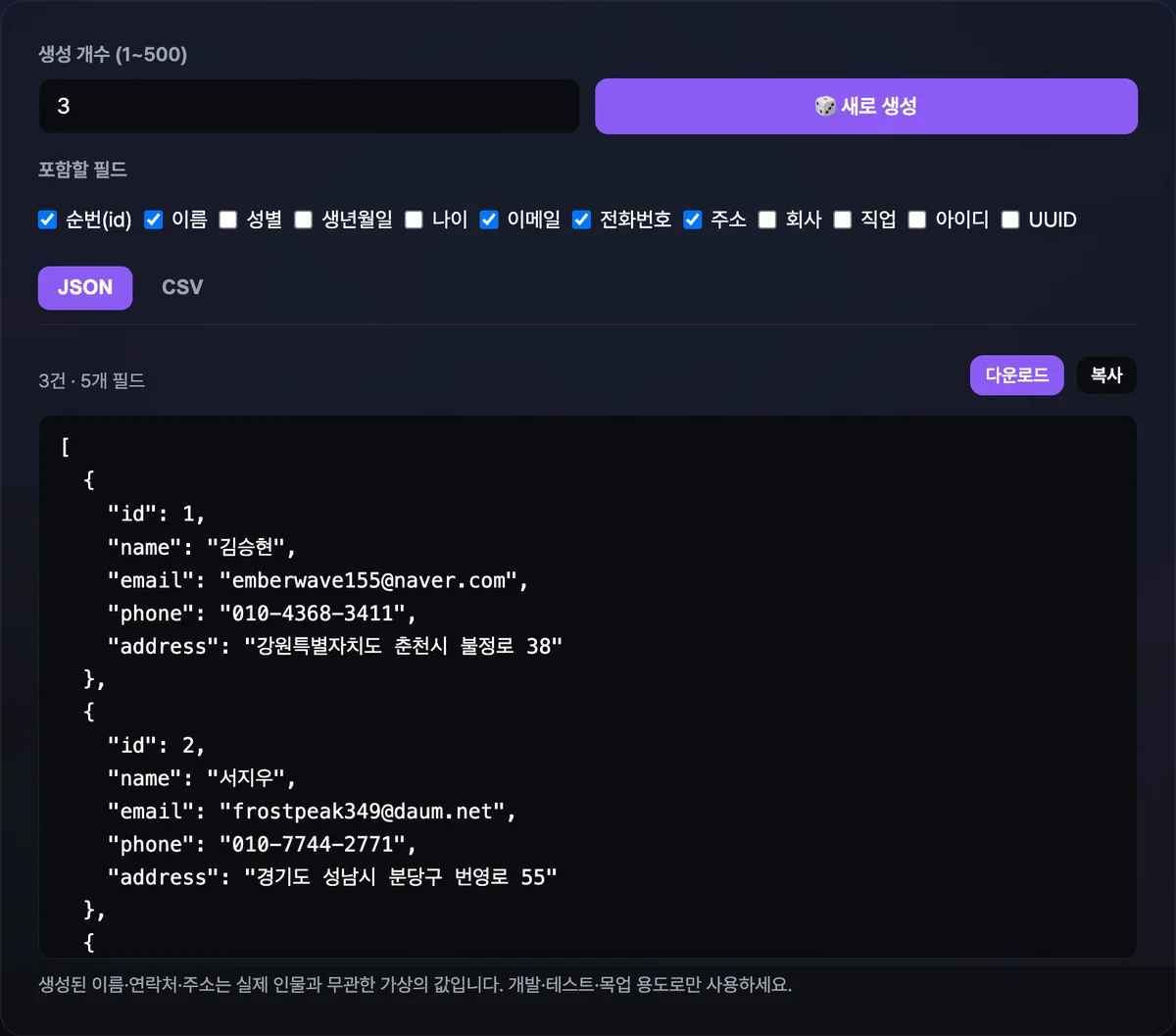Switch to the CSV tab
This screenshot has width=1176, height=1036.
[x=182, y=287]
